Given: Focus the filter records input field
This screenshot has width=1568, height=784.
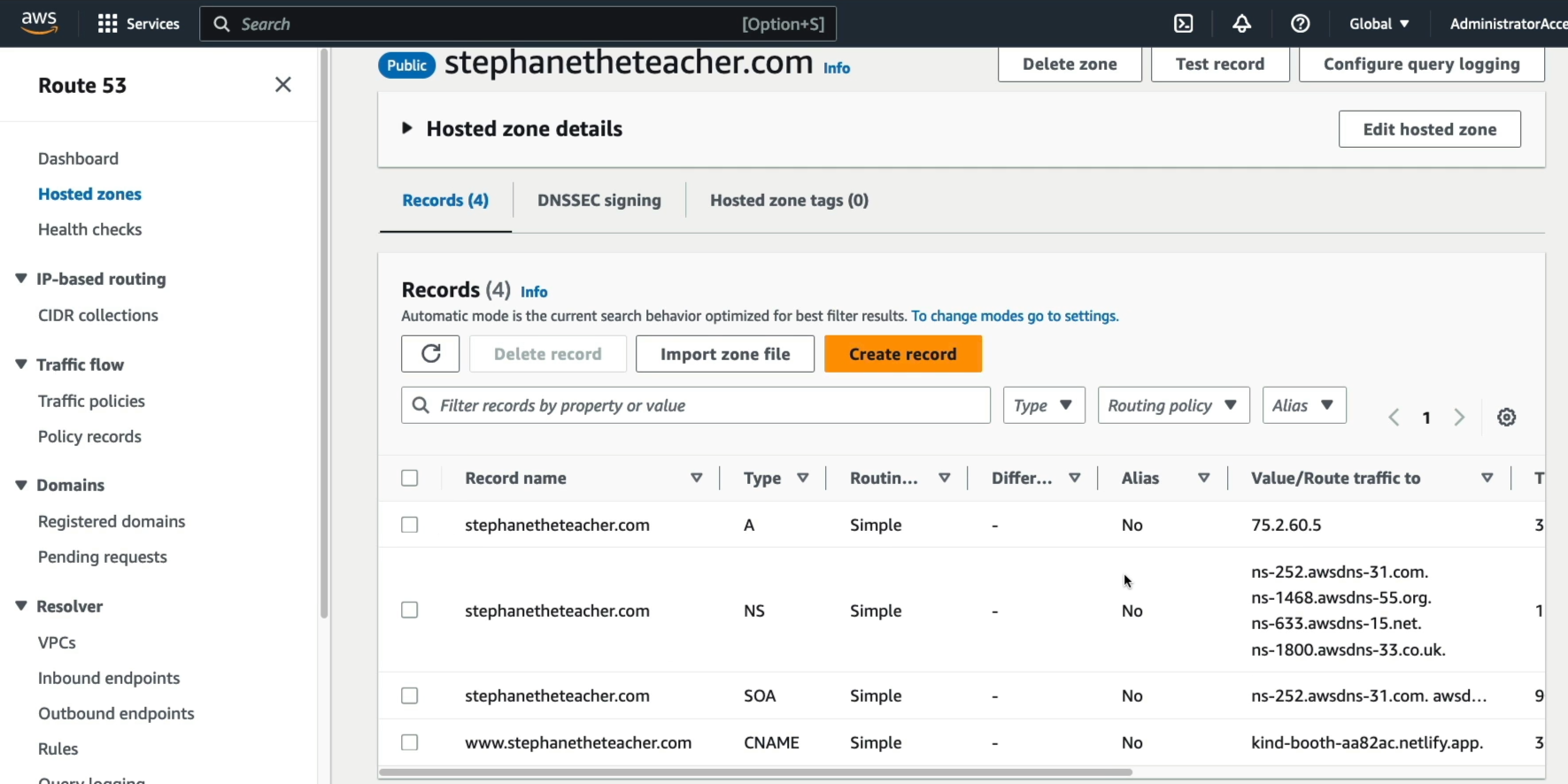Looking at the screenshot, I should point(696,405).
